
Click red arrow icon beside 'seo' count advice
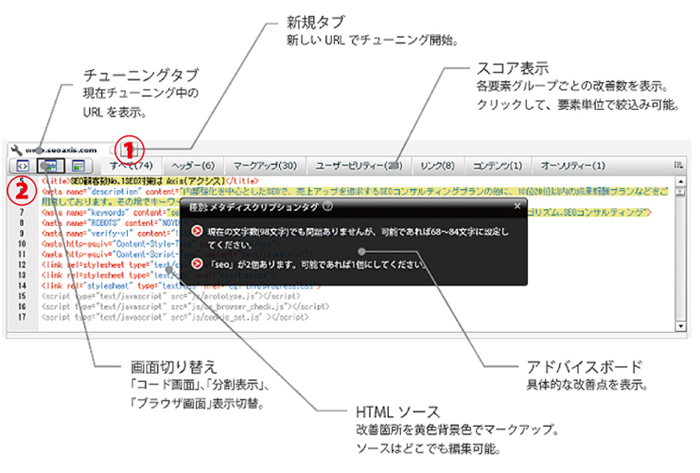(x=197, y=265)
